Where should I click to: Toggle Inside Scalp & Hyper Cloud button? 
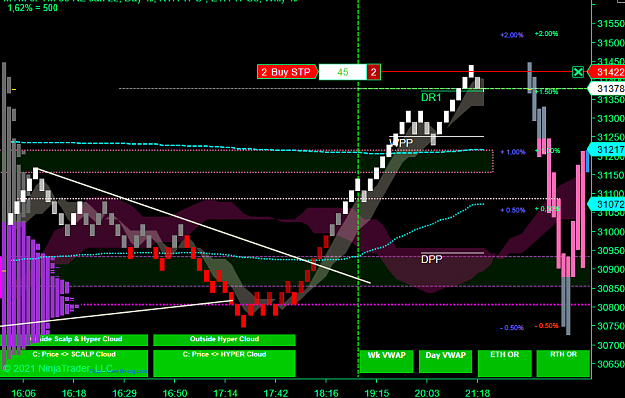[74, 339]
